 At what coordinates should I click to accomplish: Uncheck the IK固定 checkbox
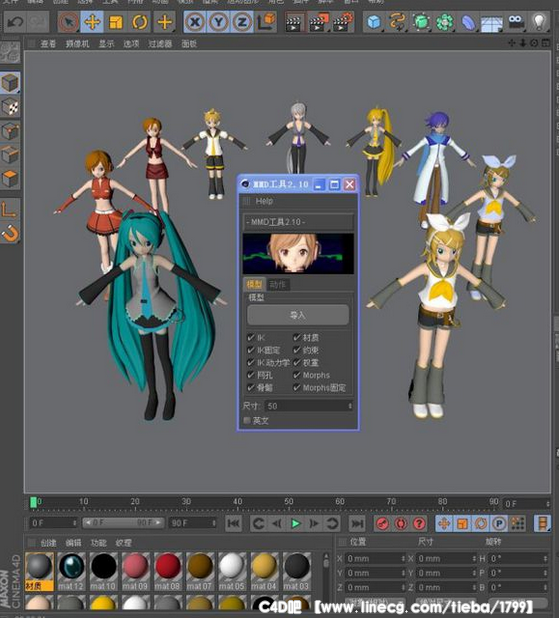251,350
